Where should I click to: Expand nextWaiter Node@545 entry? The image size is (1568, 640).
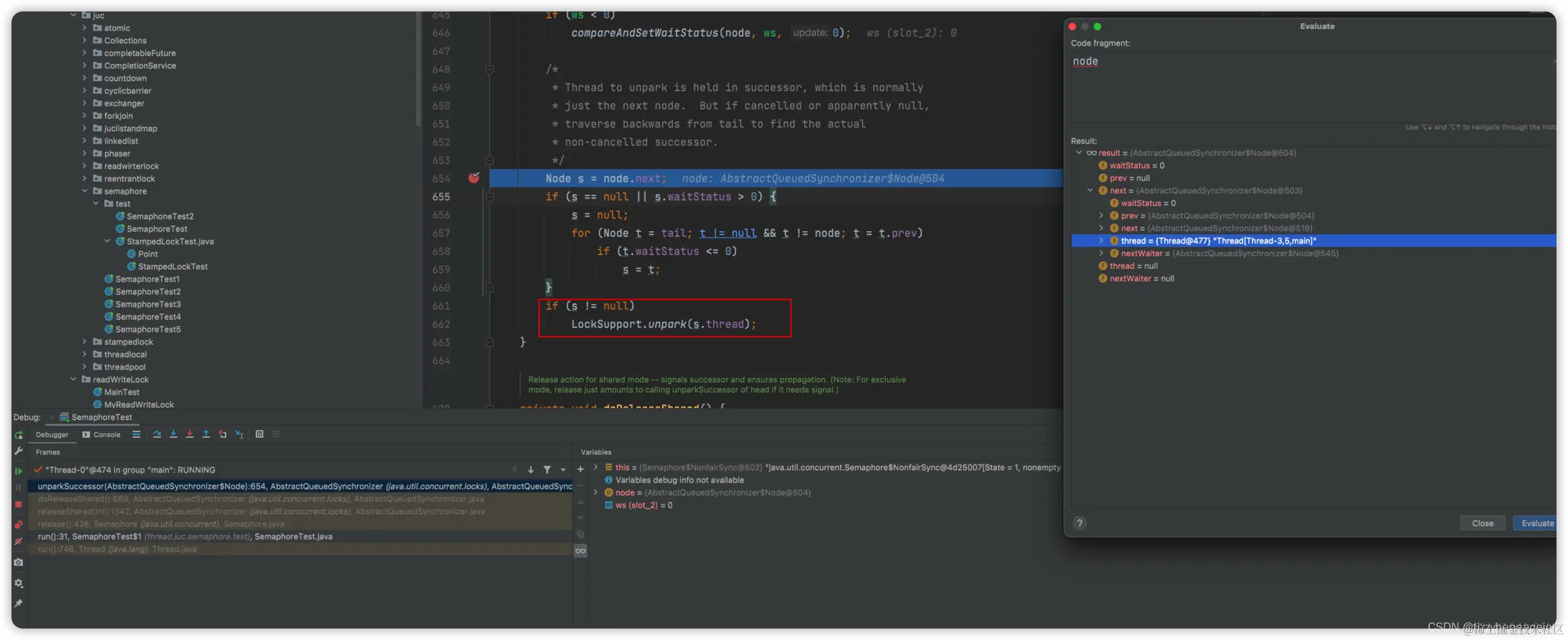pos(1101,253)
